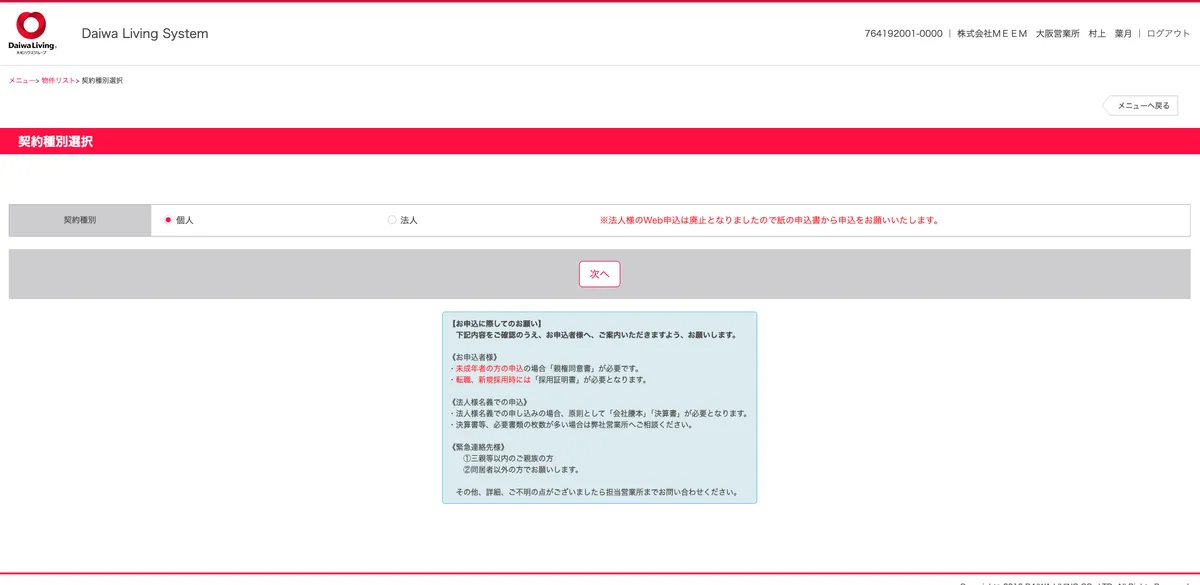
Task: Select the 法人 radio button
Action: 392,220
